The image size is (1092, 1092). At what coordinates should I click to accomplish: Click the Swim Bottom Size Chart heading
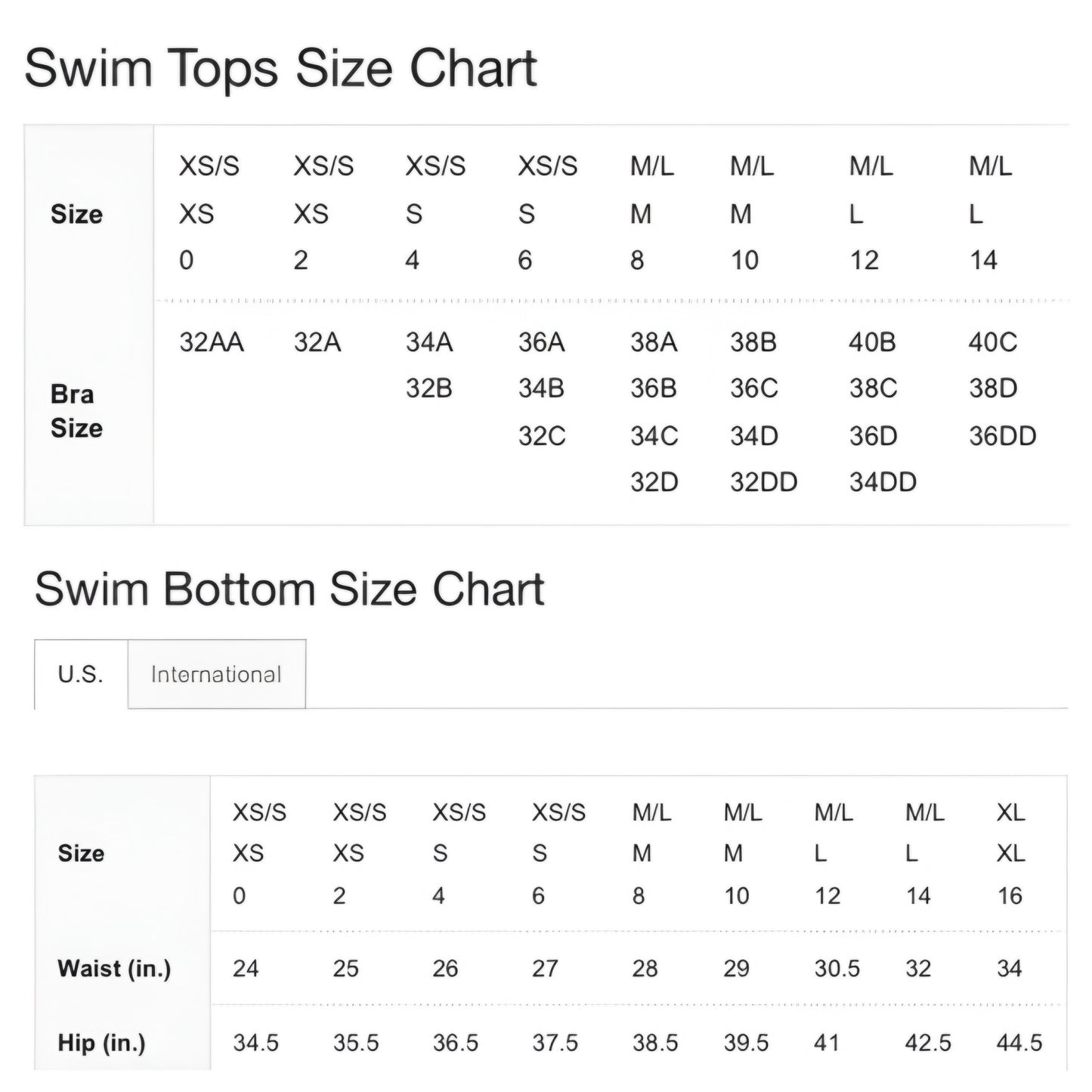(x=289, y=589)
